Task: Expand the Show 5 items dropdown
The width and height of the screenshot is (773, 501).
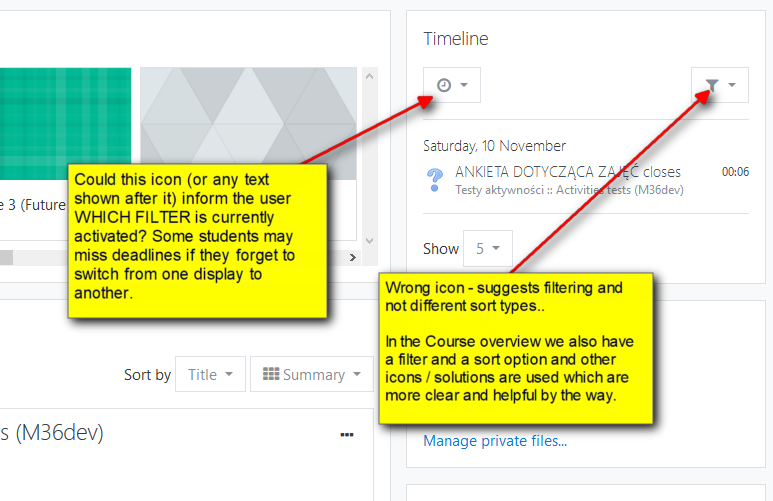Action: [x=488, y=248]
